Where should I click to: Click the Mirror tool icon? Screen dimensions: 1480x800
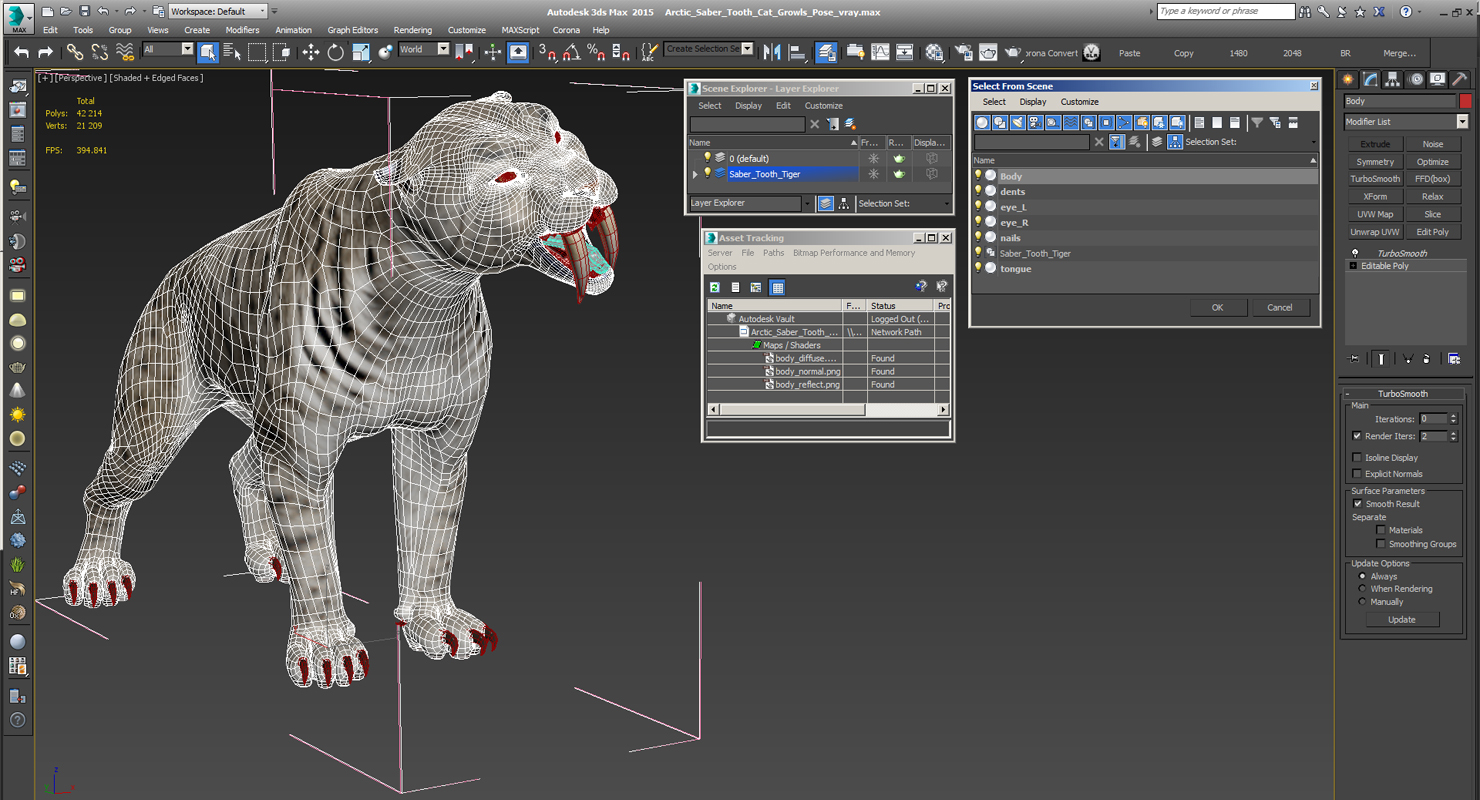click(x=772, y=52)
